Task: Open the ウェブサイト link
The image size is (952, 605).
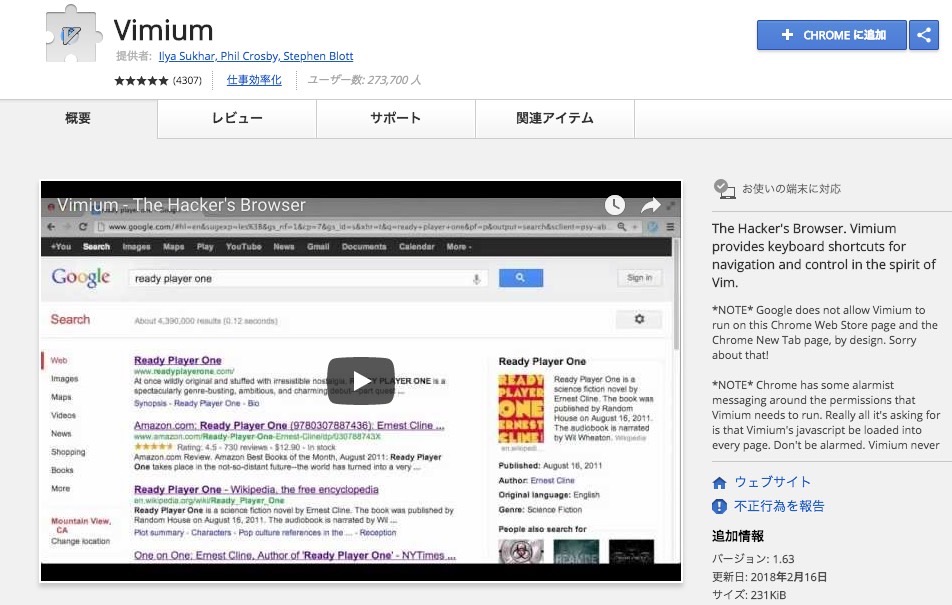Action: [x=772, y=482]
